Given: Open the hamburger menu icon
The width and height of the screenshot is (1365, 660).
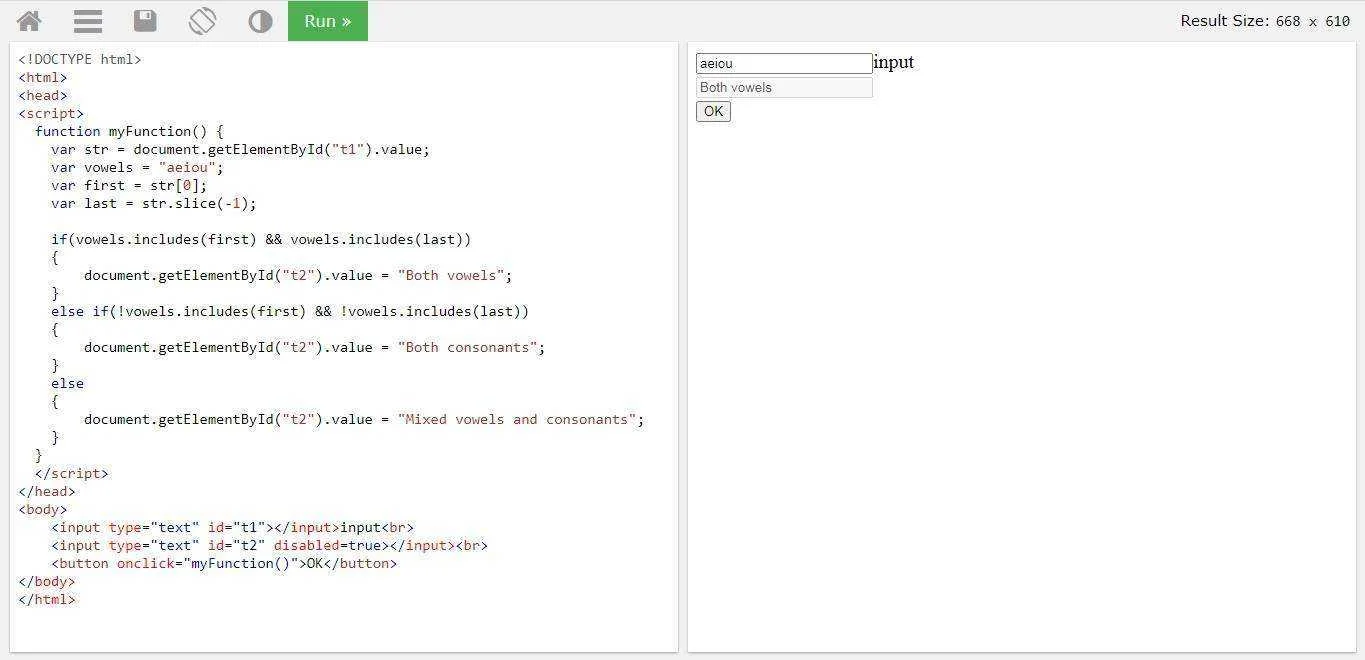Looking at the screenshot, I should tap(88, 21).
